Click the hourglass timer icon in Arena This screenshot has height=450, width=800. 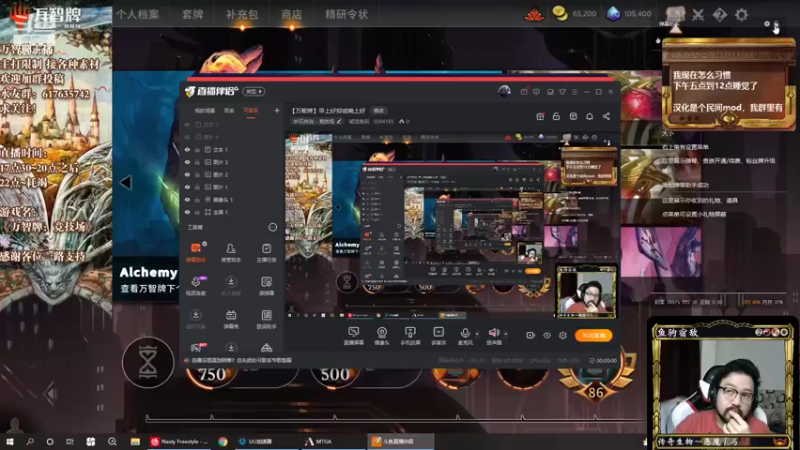tap(148, 363)
